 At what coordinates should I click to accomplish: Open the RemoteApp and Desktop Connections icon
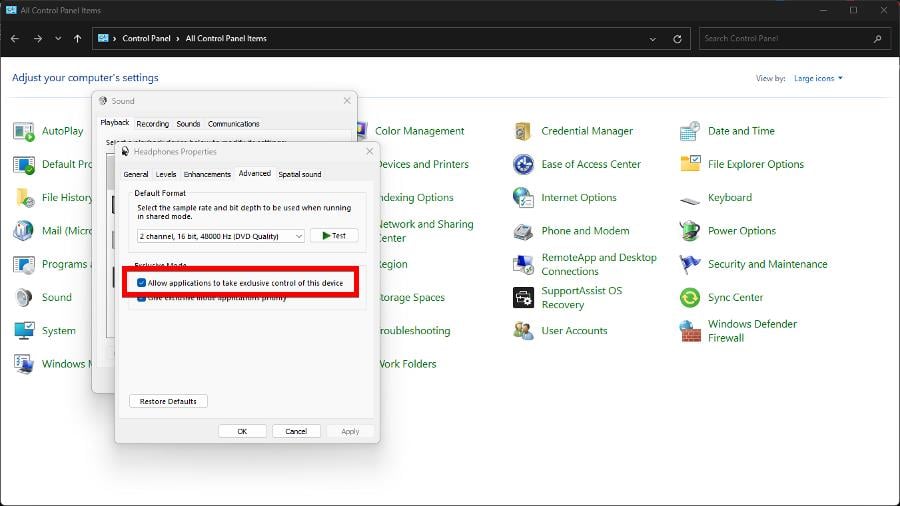tap(523, 264)
